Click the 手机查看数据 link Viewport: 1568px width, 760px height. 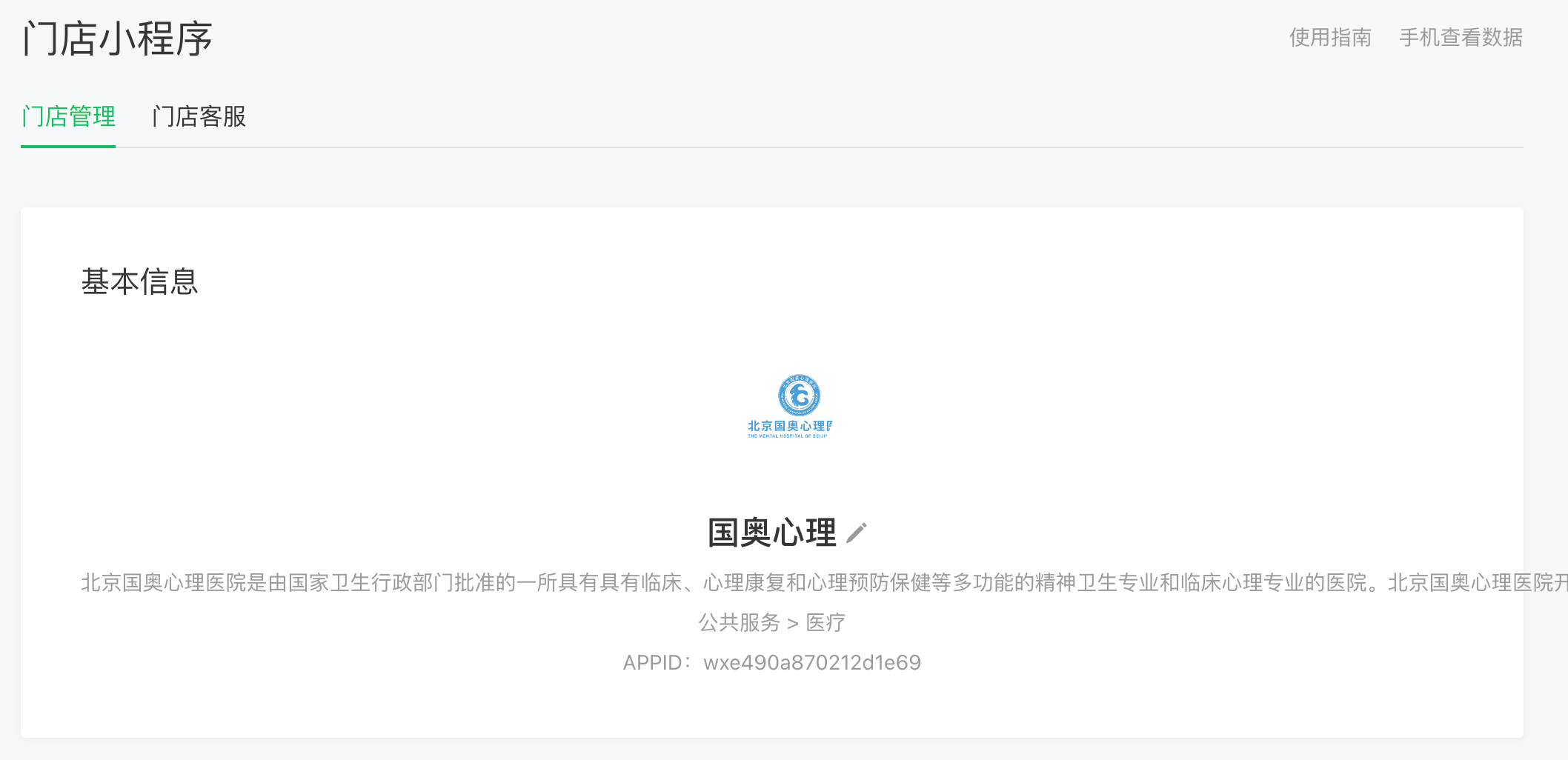click(1461, 37)
